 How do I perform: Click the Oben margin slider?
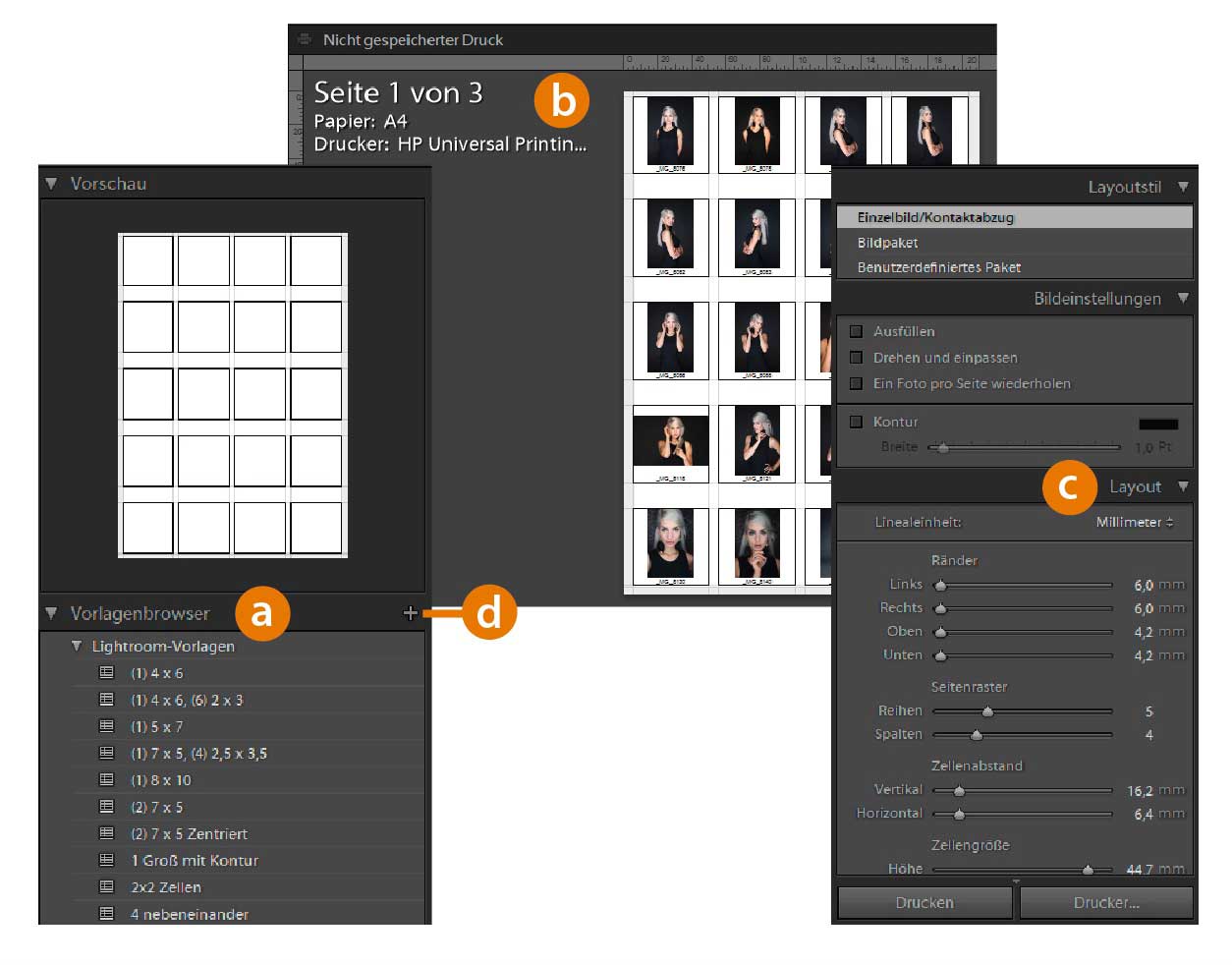tap(1023, 632)
